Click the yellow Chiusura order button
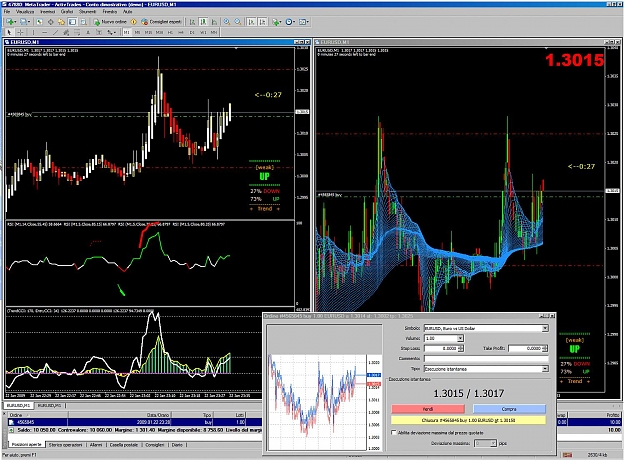 coord(468,420)
